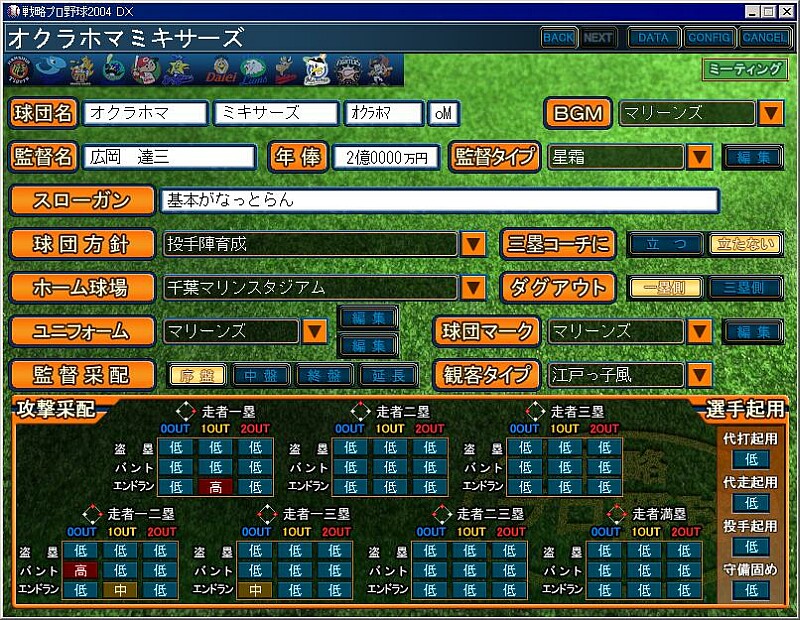This screenshot has width=800, height=620.
Task: Choose 三塁側 for the dugout
Action: pos(744,288)
